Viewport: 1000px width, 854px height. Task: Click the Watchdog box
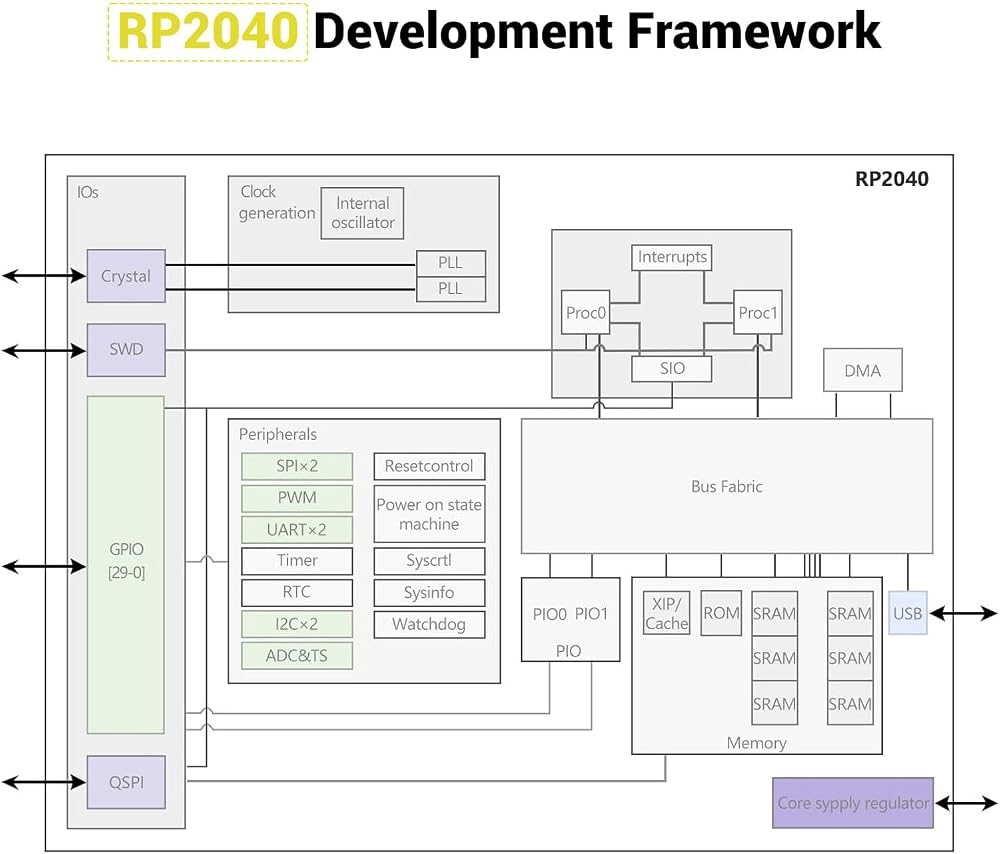[429, 624]
